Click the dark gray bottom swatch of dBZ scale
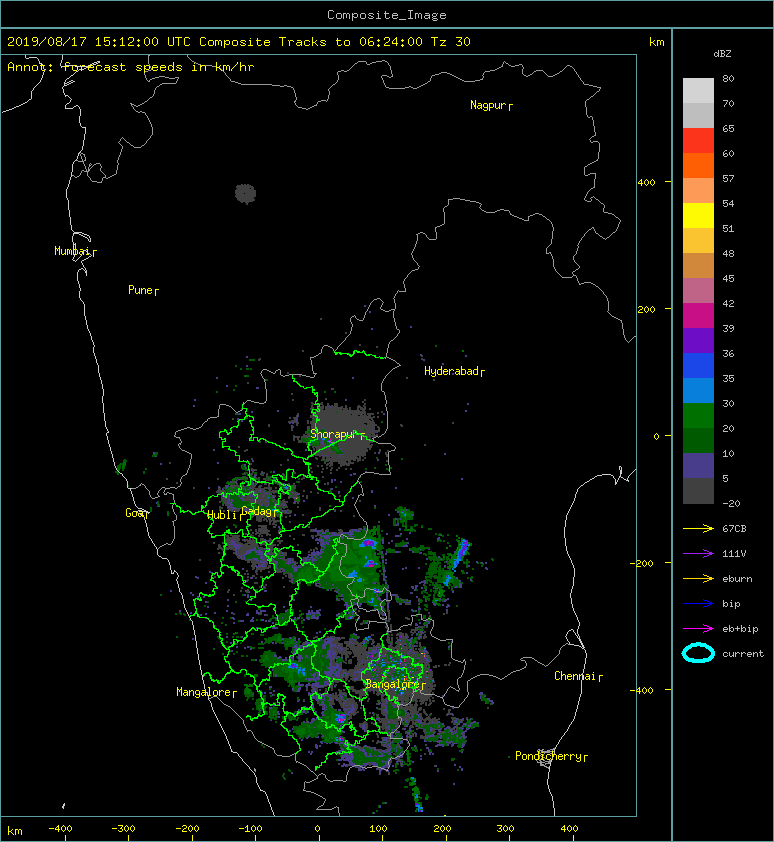Screen dimensions: 774x842 tap(698, 491)
